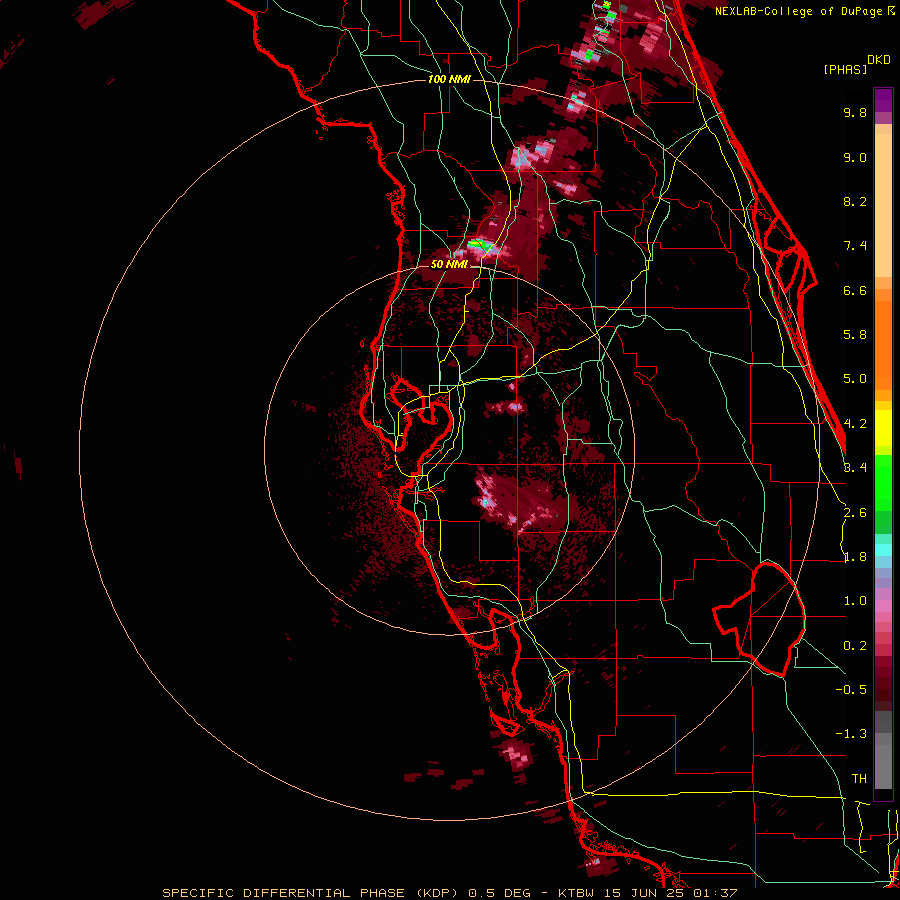This screenshot has height=900, width=900.
Task: Click the 5.0 scale value
Action: pos(855,379)
